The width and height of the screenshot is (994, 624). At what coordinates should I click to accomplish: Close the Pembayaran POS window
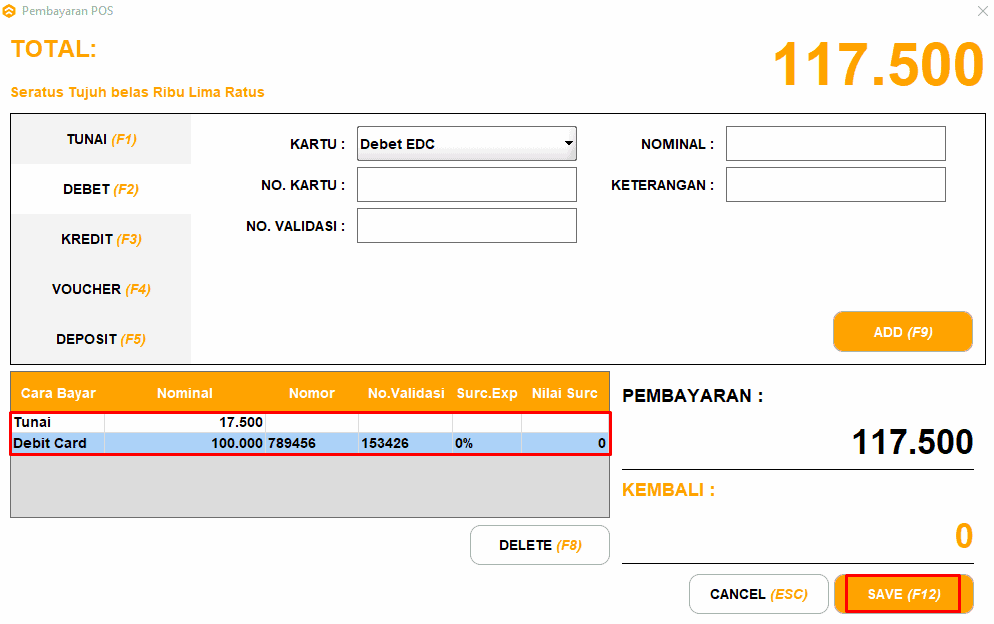pos(982,11)
